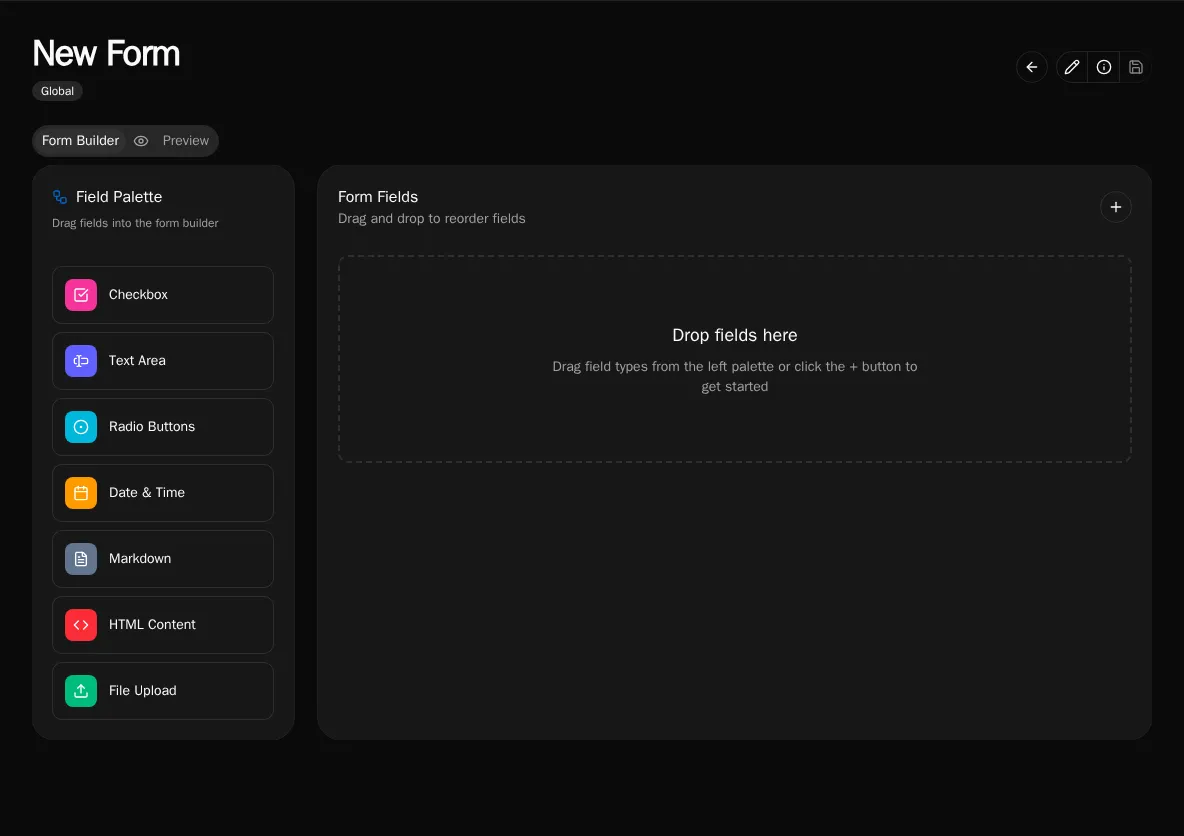Select the Markdown field label
Screen dimensions: 1184x836
click(x=140, y=558)
